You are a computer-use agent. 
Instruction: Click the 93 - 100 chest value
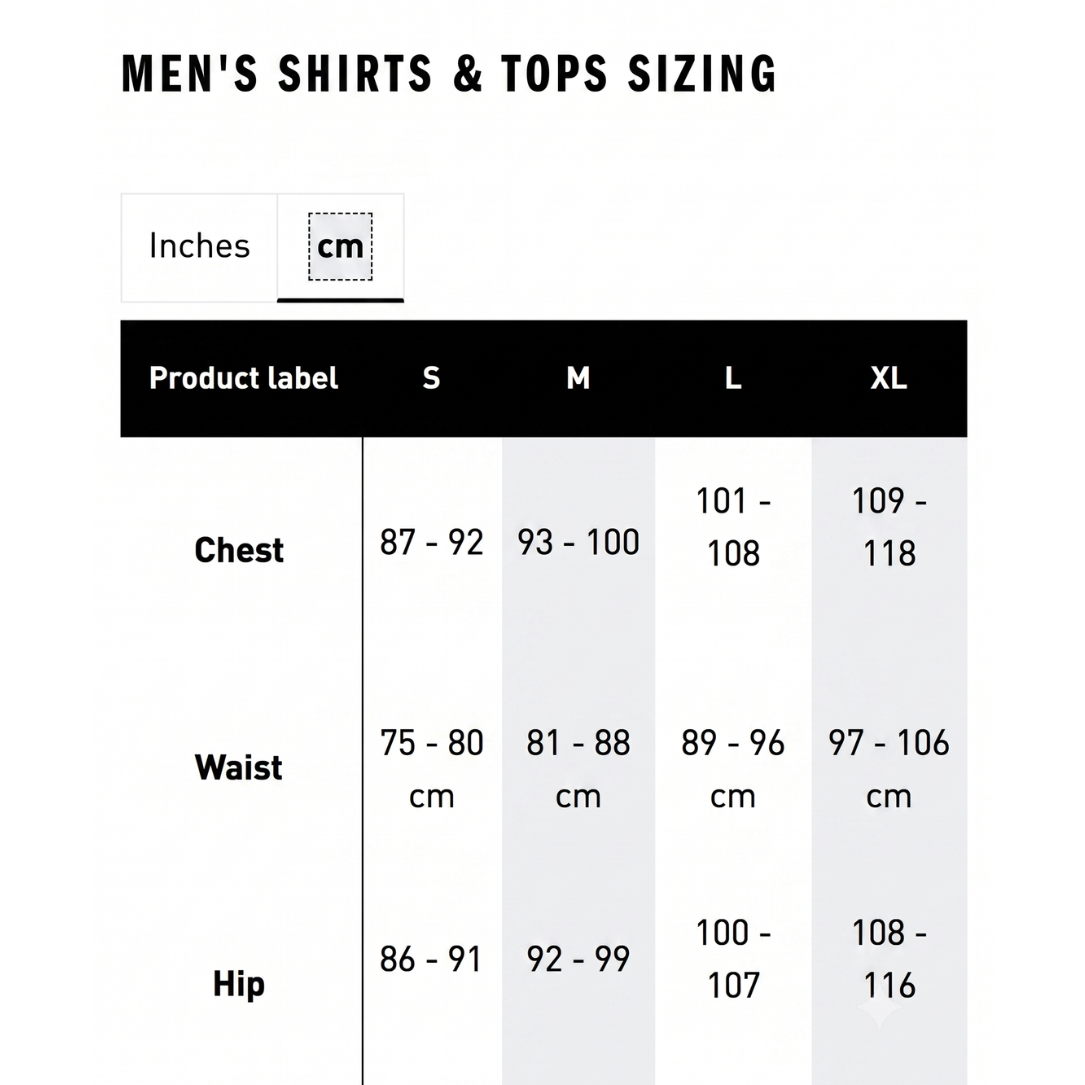(578, 542)
